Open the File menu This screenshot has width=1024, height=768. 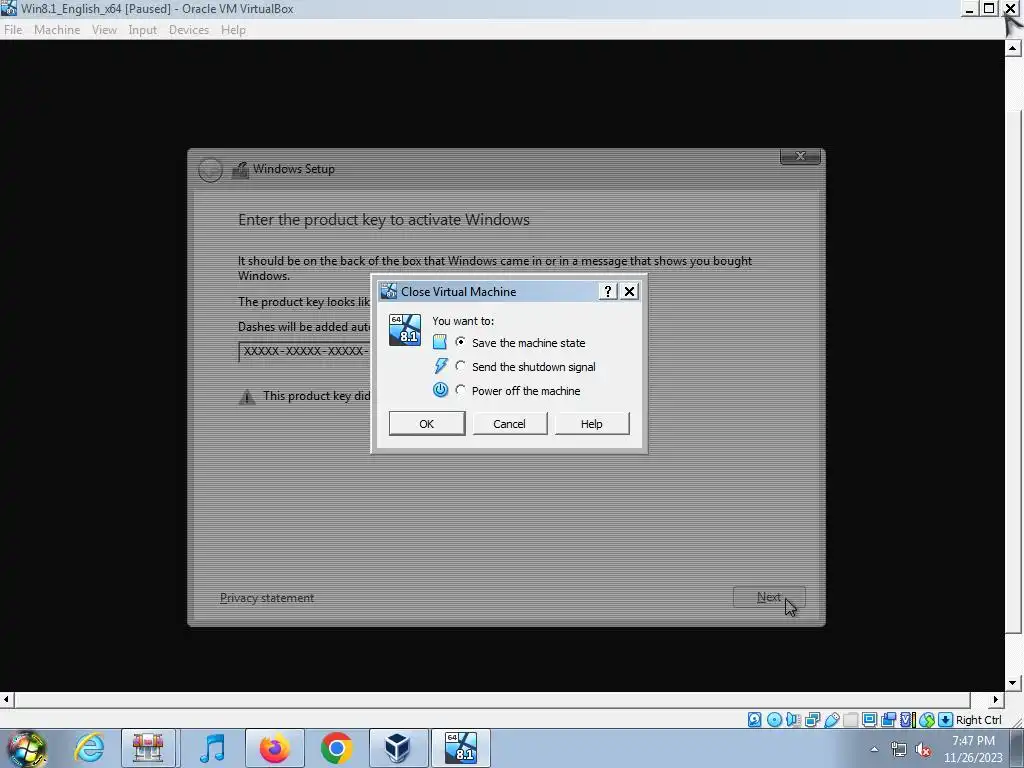pyautogui.click(x=13, y=30)
